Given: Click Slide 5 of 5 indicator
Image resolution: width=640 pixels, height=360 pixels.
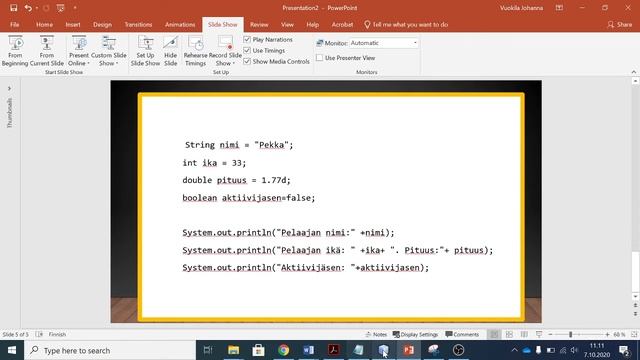Looking at the screenshot, I should (x=16, y=334).
